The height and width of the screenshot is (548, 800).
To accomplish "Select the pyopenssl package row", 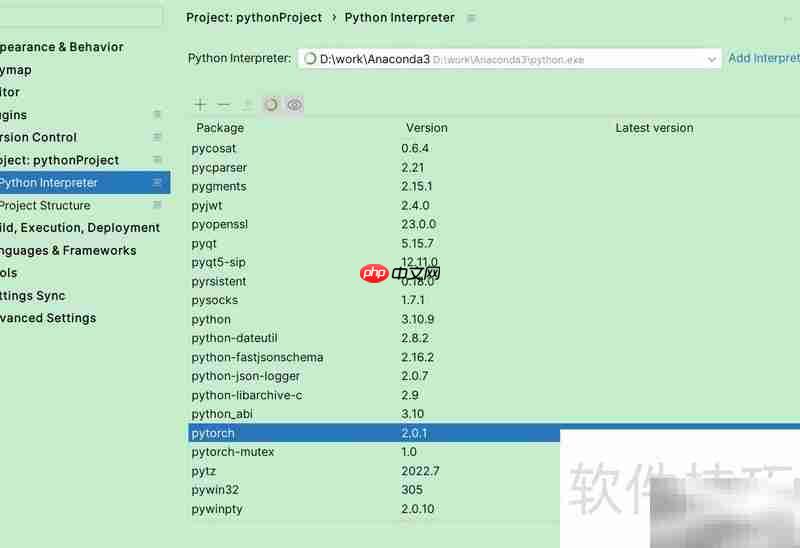I will point(494,225).
